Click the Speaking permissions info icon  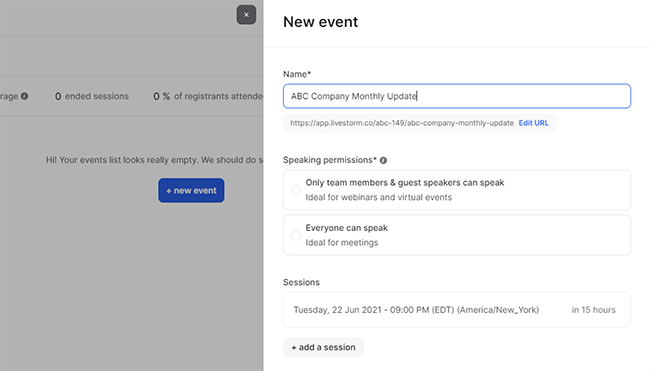coord(383,160)
